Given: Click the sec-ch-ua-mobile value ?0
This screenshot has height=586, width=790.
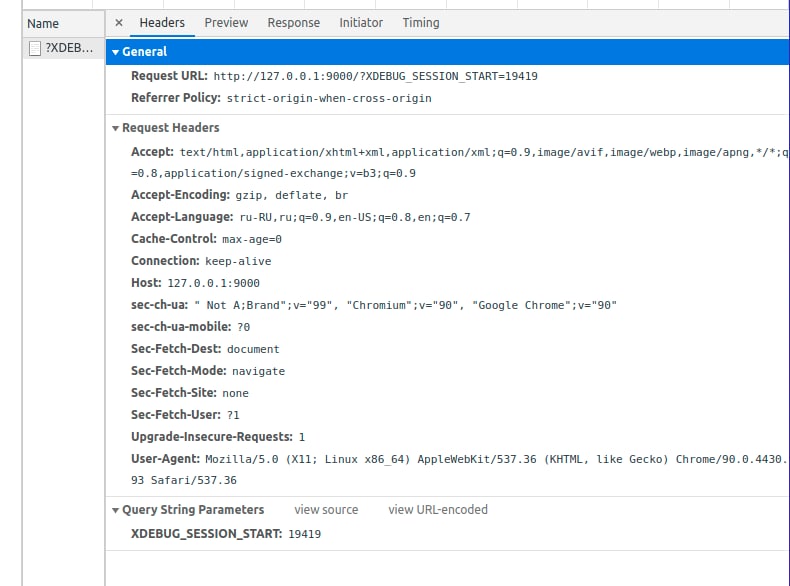Looking at the screenshot, I should pos(243,327).
